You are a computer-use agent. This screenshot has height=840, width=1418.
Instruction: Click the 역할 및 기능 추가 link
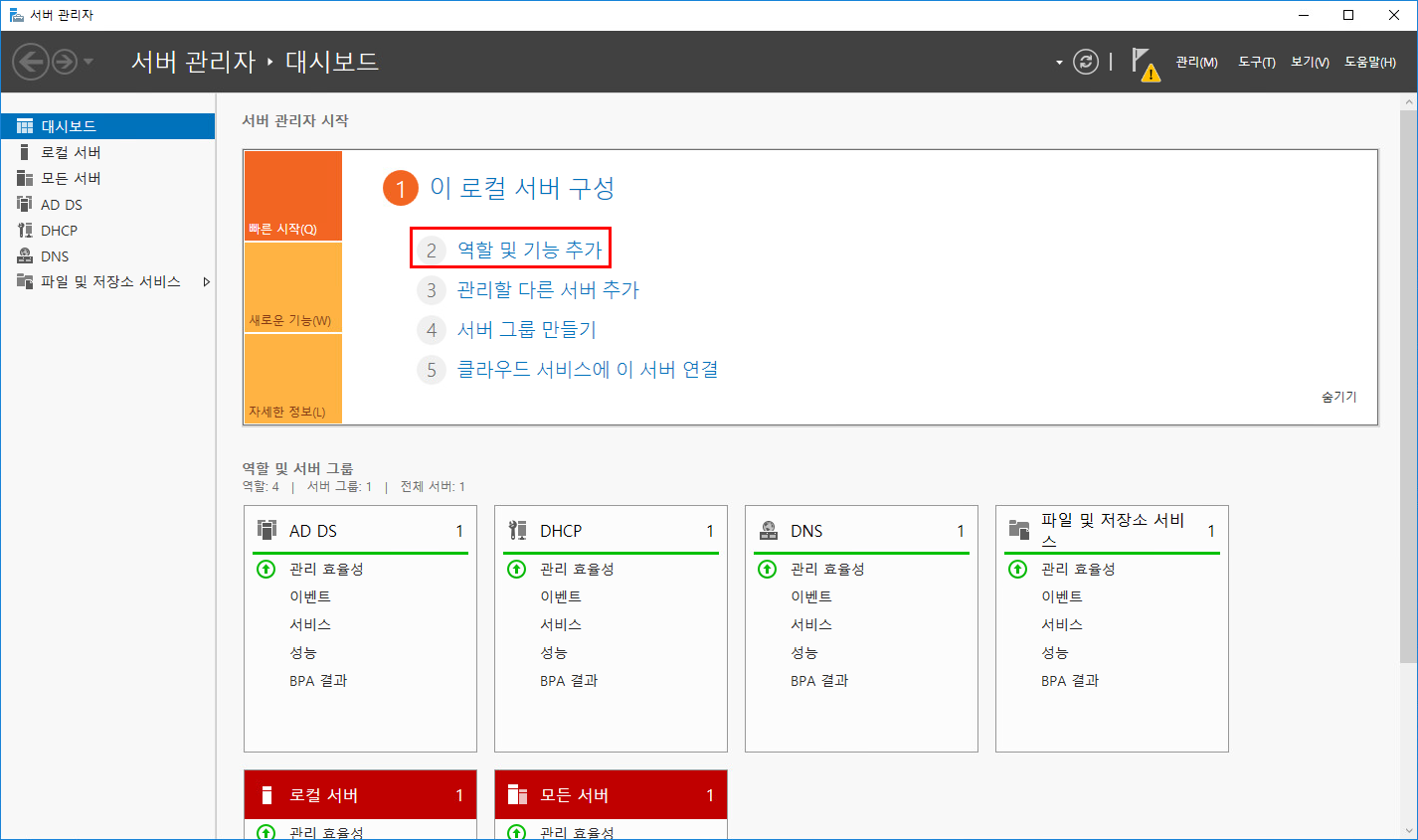(530, 250)
